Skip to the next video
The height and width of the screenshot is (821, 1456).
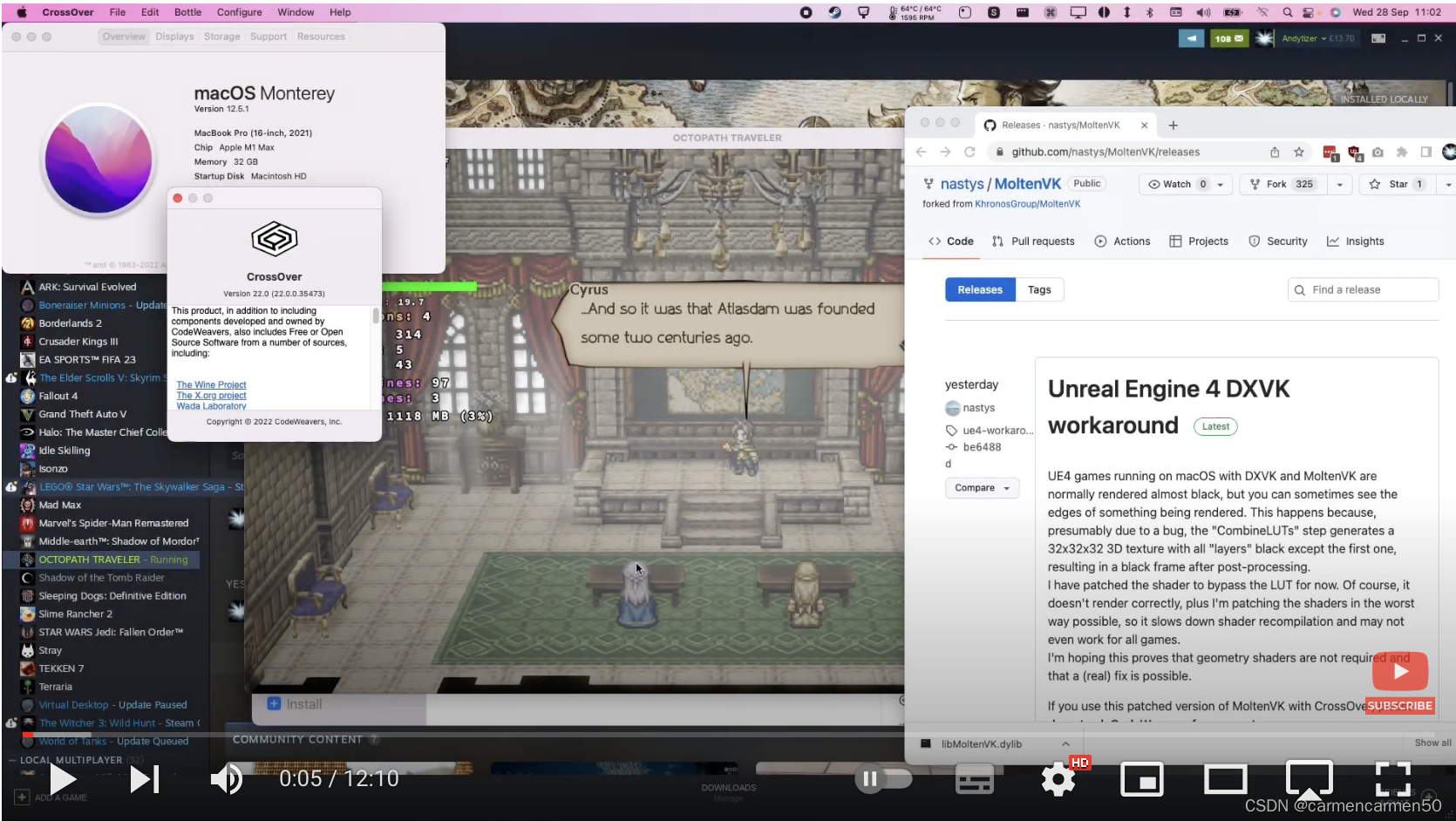coord(145,779)
